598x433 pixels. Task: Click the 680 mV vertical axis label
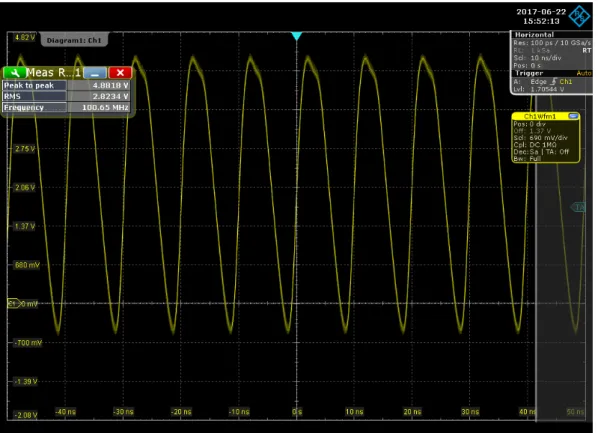[x=27, y=265]
